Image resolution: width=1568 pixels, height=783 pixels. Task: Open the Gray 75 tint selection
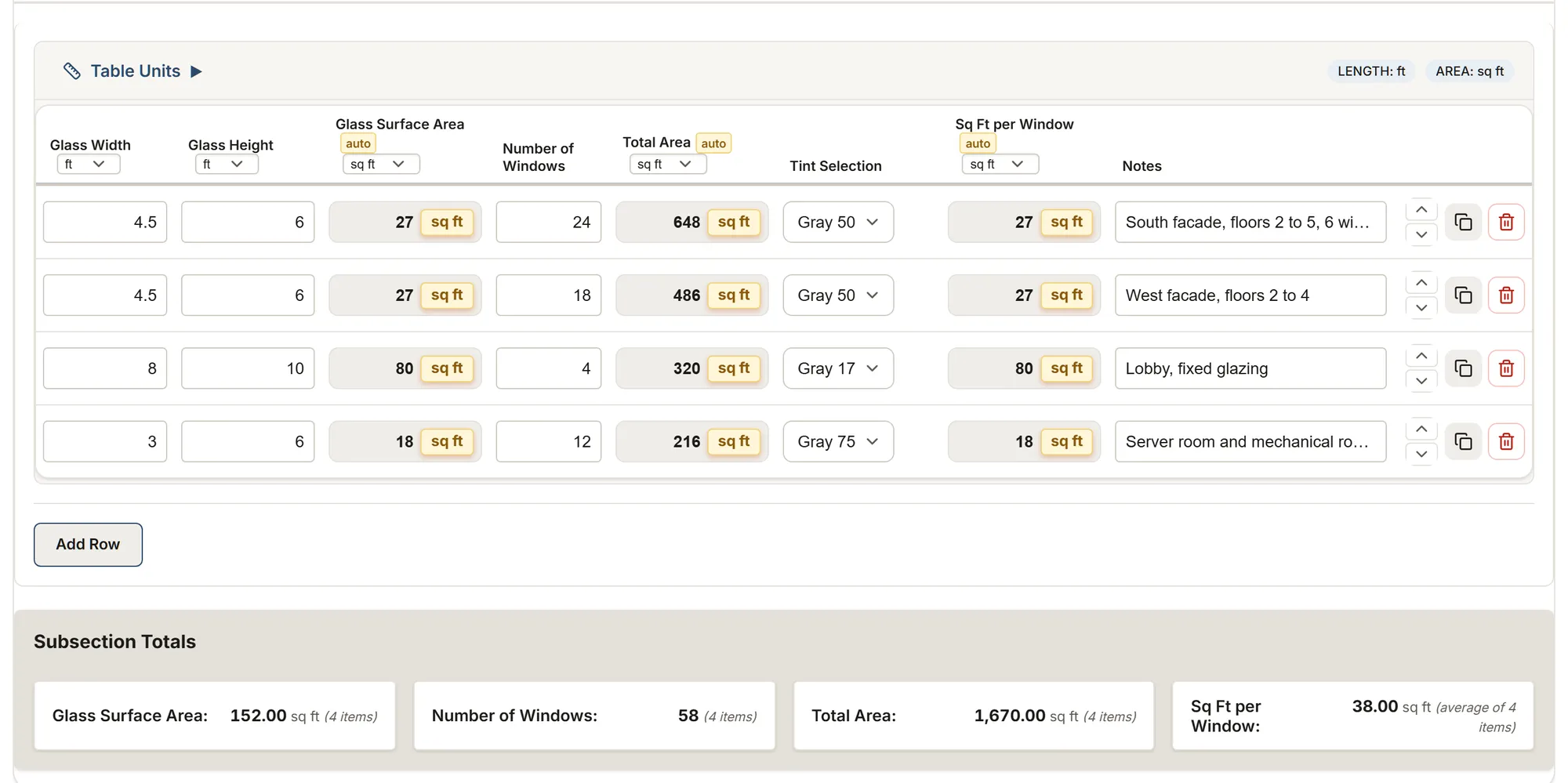coord(838,441)
